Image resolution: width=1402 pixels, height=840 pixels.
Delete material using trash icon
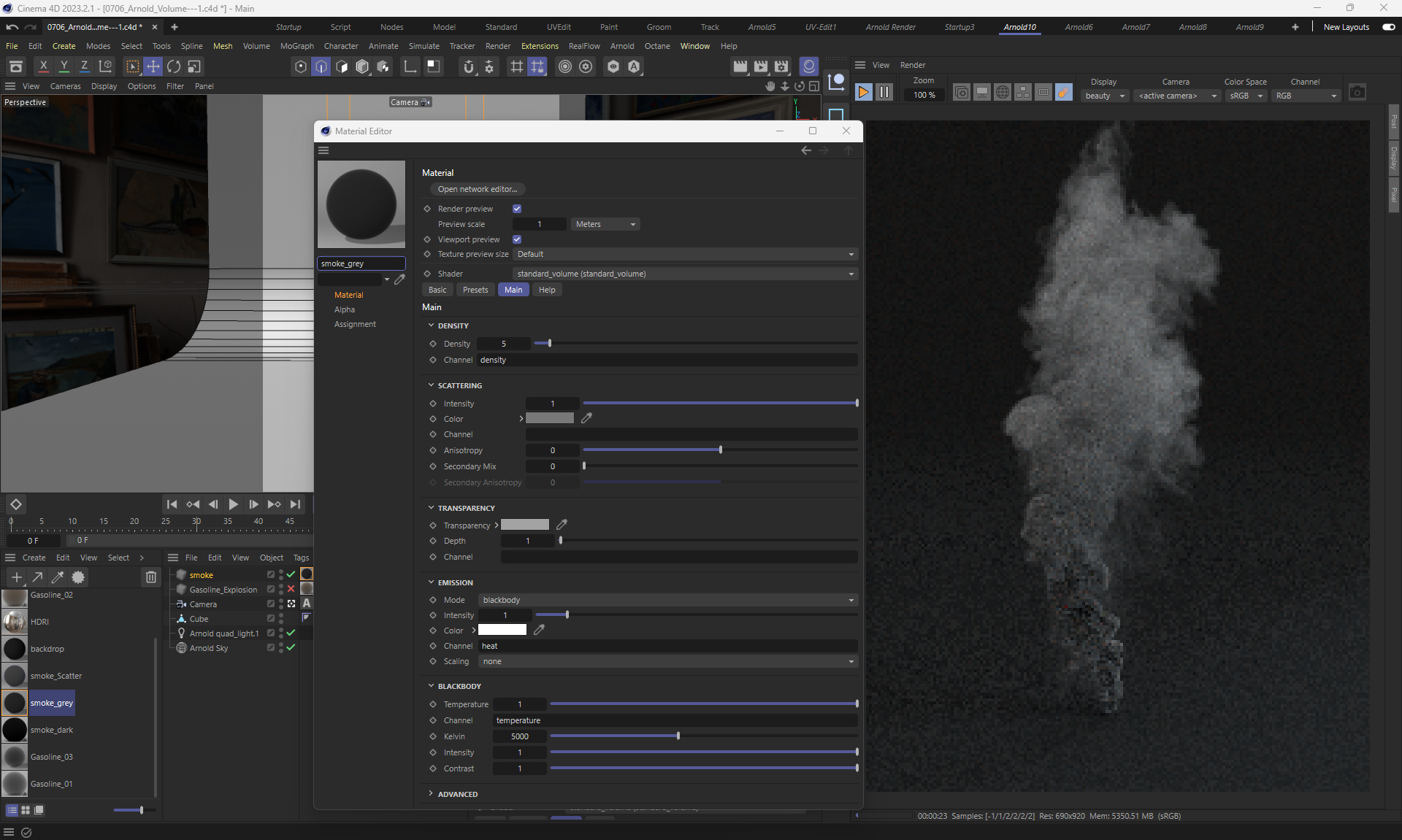[x=150, y=577]
